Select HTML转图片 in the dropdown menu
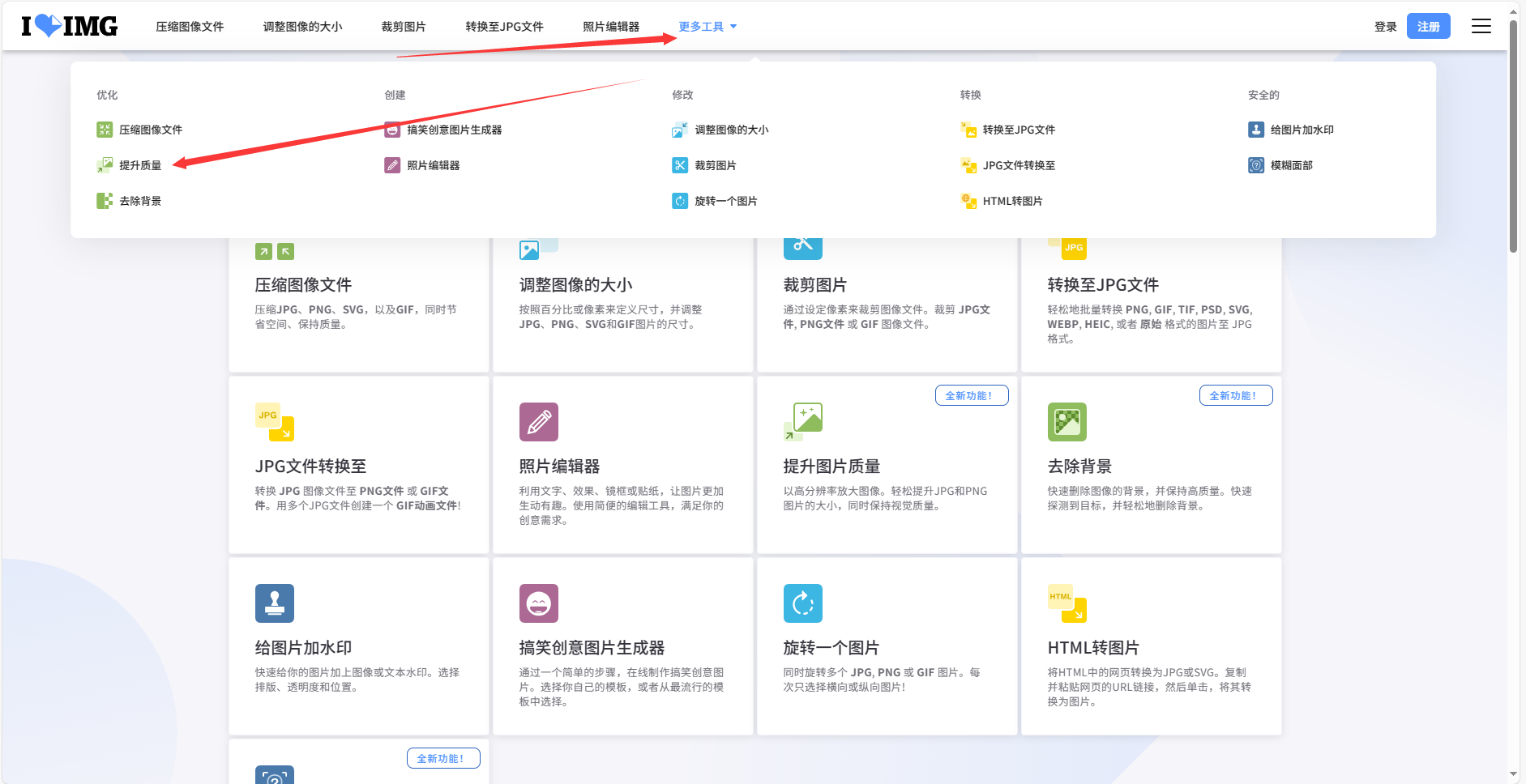The image size is (1526, 784). coord(1013,201)
